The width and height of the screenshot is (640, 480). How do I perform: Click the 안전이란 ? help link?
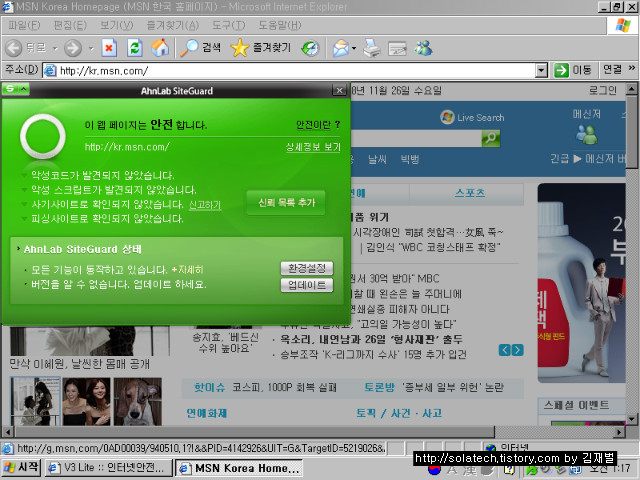click(318, 125)
